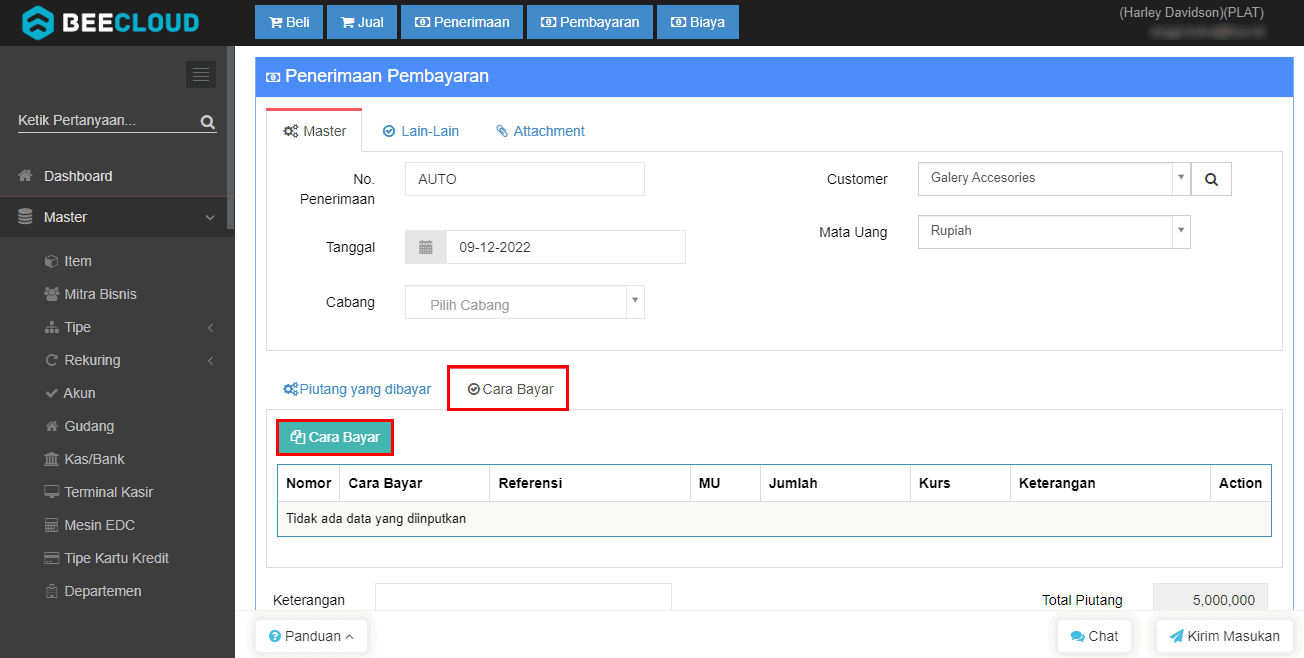The image size is (1304, 658).
Task: Expand the Rekuring submenu
Action: [x=130, y=360]
